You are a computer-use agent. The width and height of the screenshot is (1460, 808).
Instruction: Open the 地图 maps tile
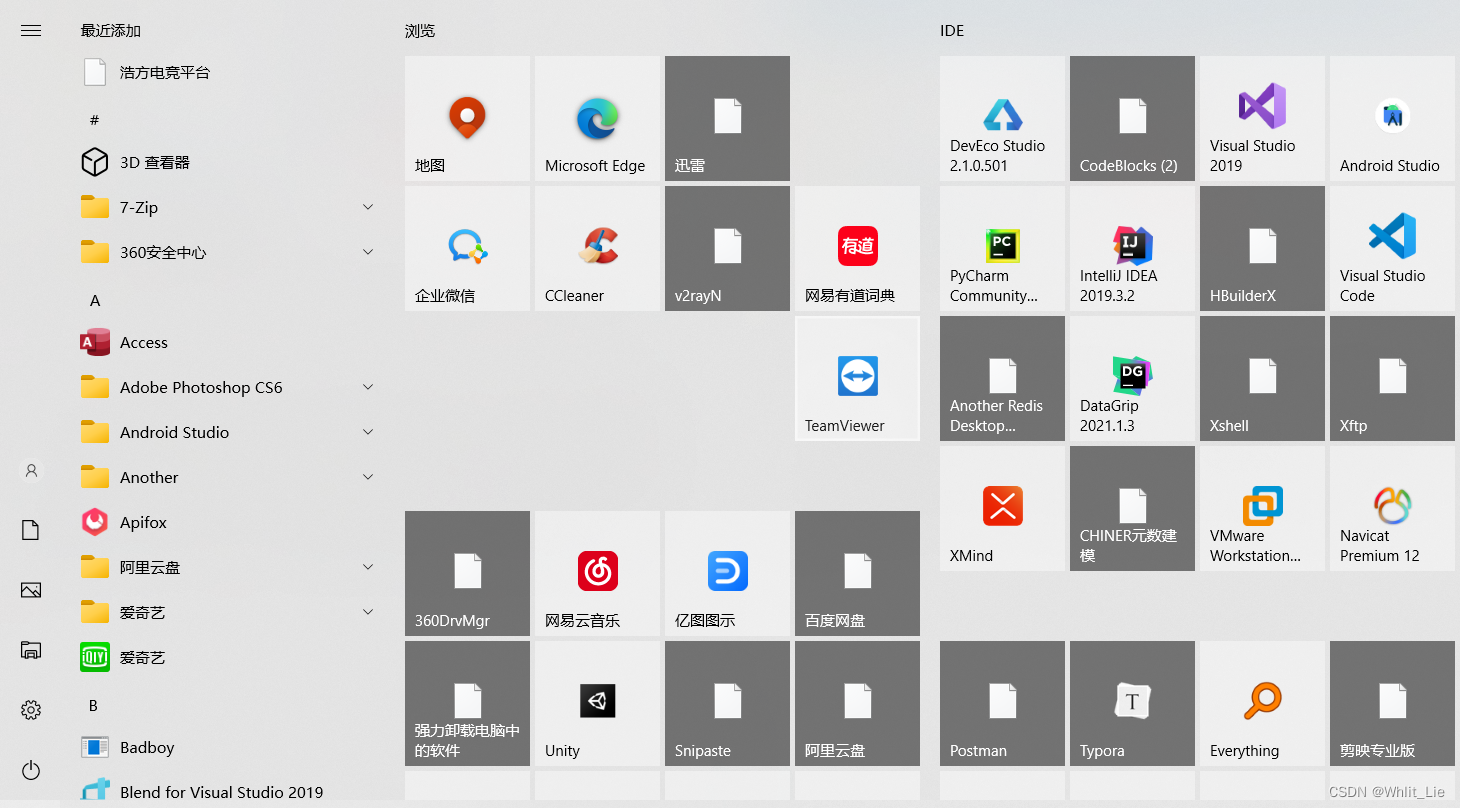pyautogui.click(x=467, y=118)
